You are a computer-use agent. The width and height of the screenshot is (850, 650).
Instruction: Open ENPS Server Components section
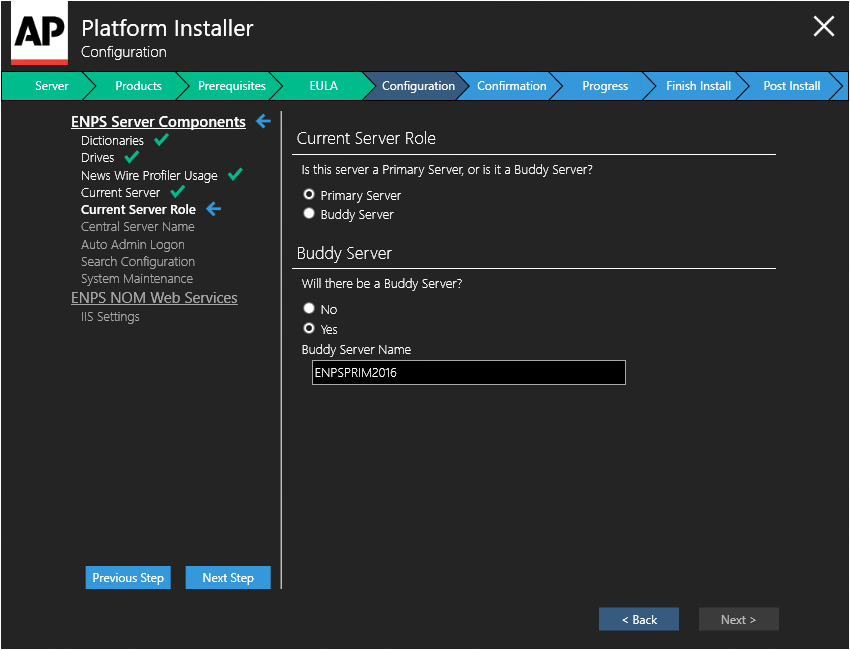[x=158, y=121]
